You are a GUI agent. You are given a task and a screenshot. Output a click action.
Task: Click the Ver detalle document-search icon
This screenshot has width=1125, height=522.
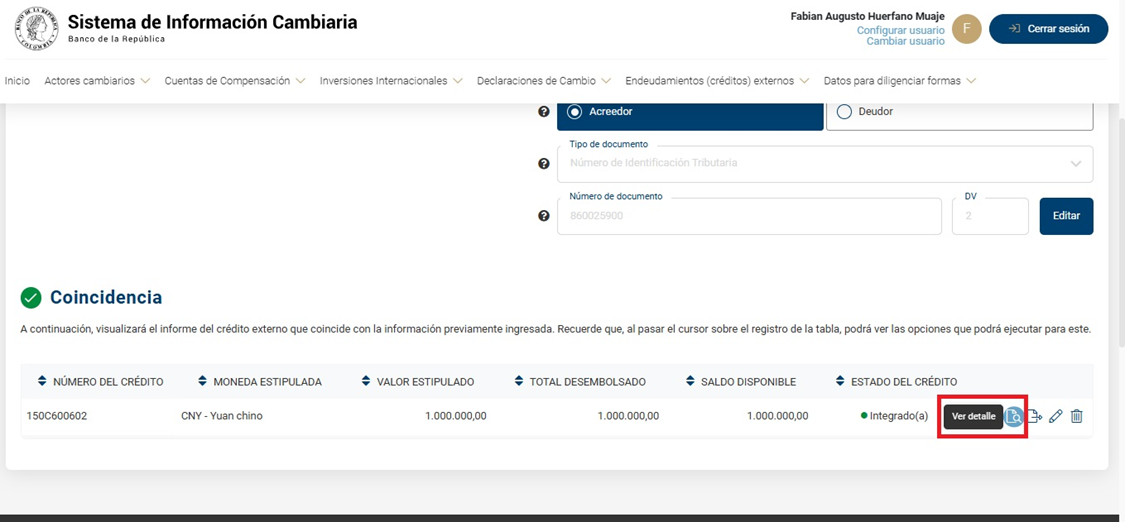pyautogui.click(x=1014, y=417)
